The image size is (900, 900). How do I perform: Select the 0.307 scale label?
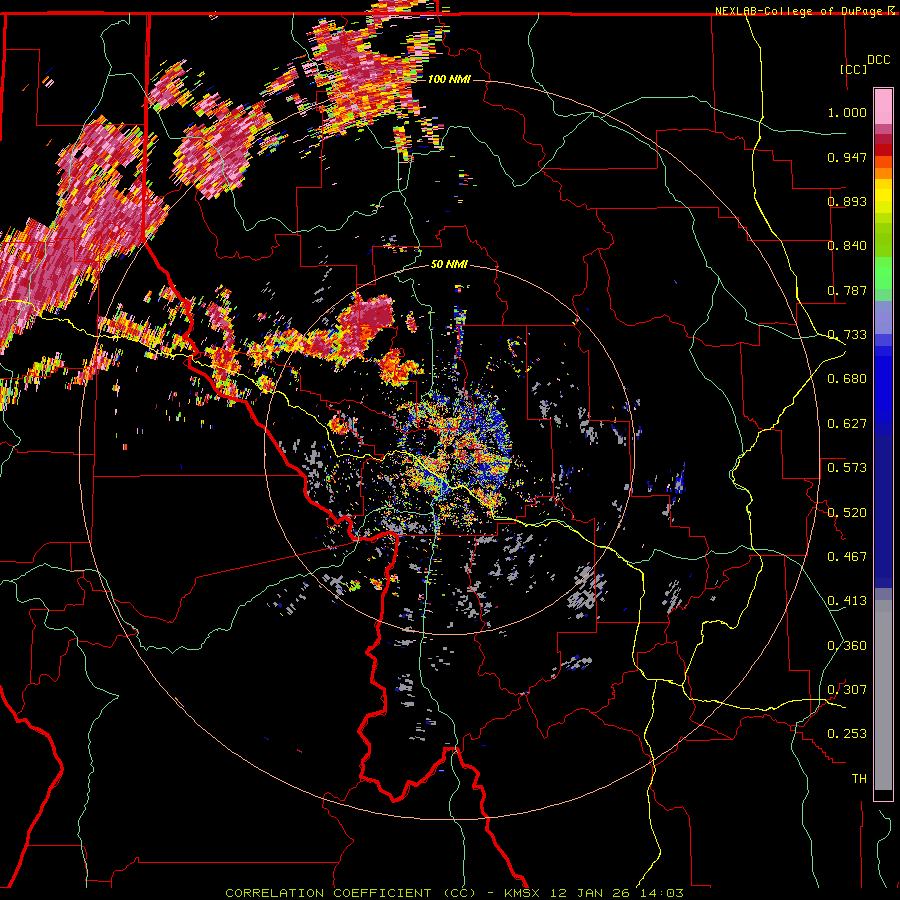click(847, 690)
